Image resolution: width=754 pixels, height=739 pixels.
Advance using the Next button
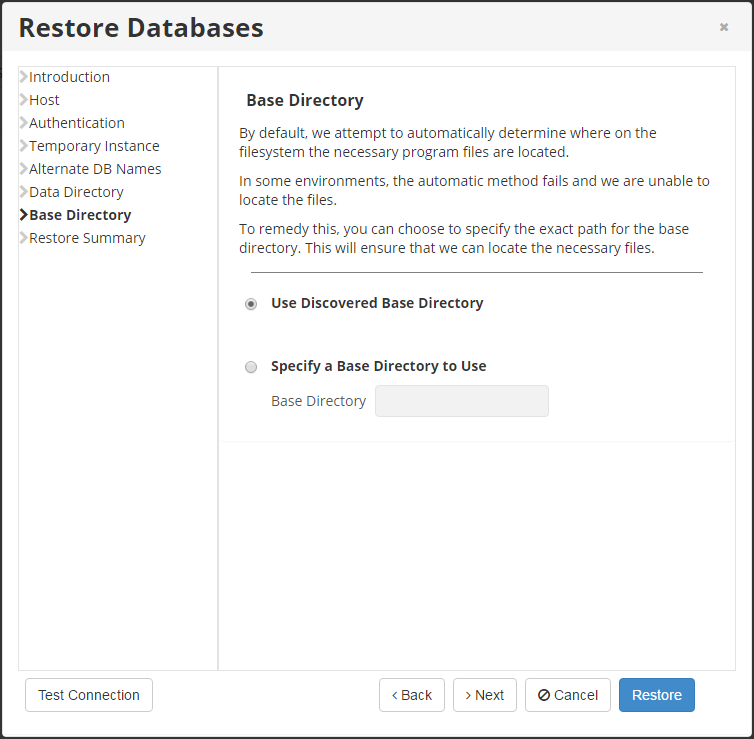(484, 695)
